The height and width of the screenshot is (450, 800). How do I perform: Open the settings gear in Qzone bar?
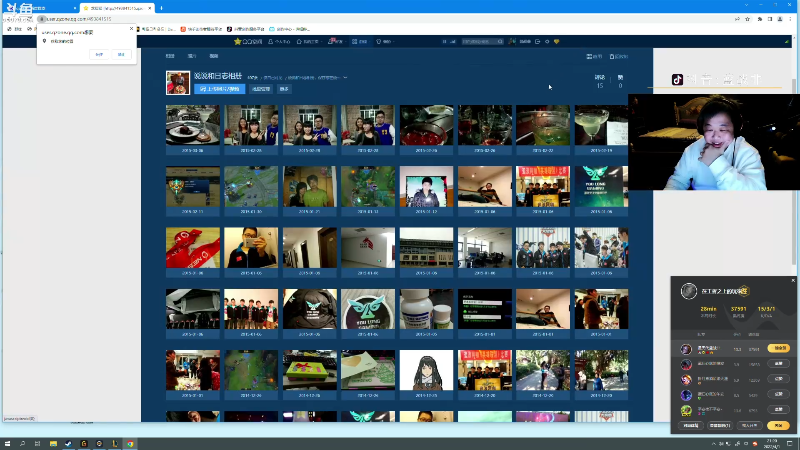tap(547, 41)
